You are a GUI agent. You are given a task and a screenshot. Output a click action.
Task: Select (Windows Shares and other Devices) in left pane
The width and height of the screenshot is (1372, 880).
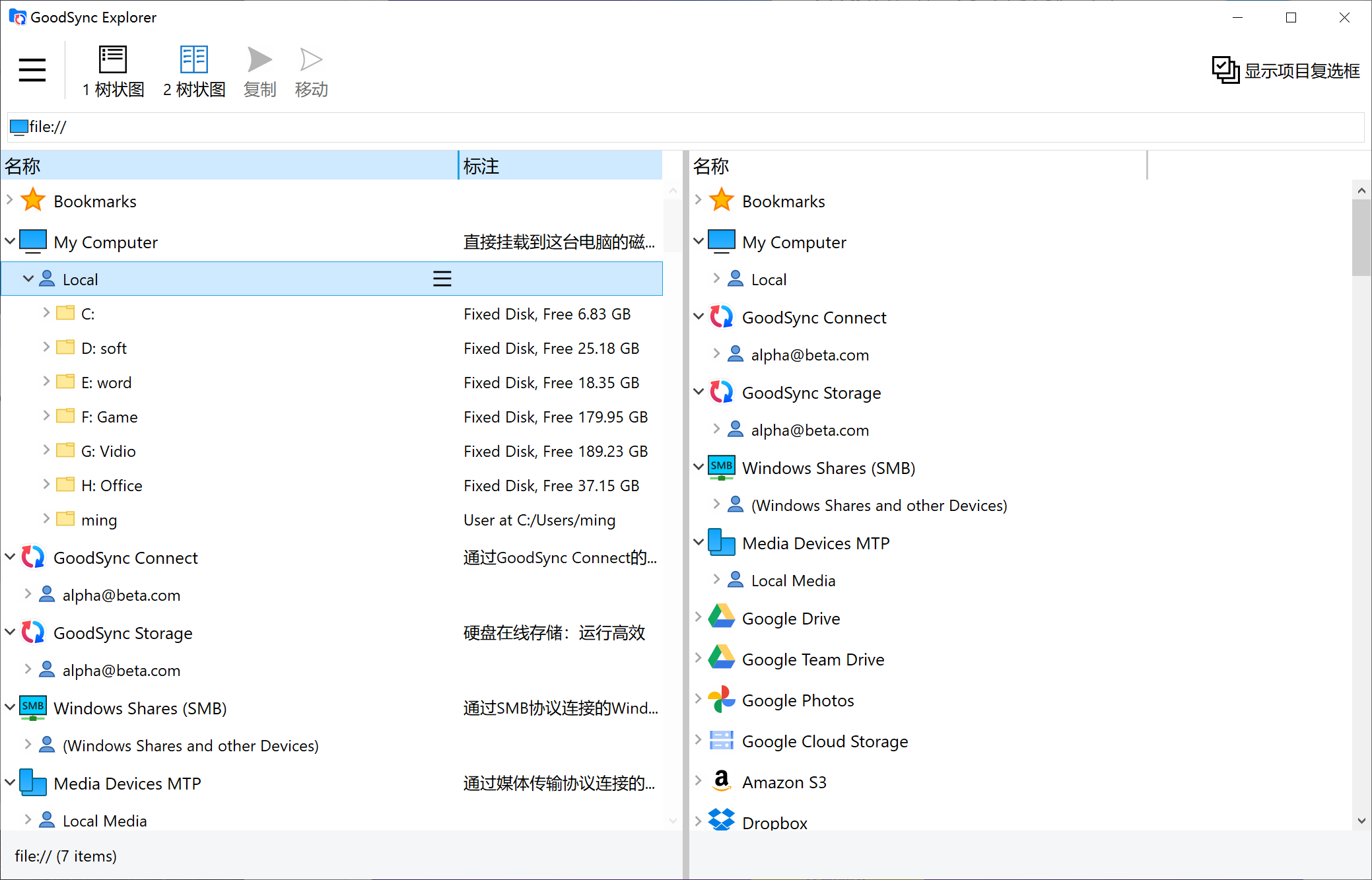coord(190,746)
